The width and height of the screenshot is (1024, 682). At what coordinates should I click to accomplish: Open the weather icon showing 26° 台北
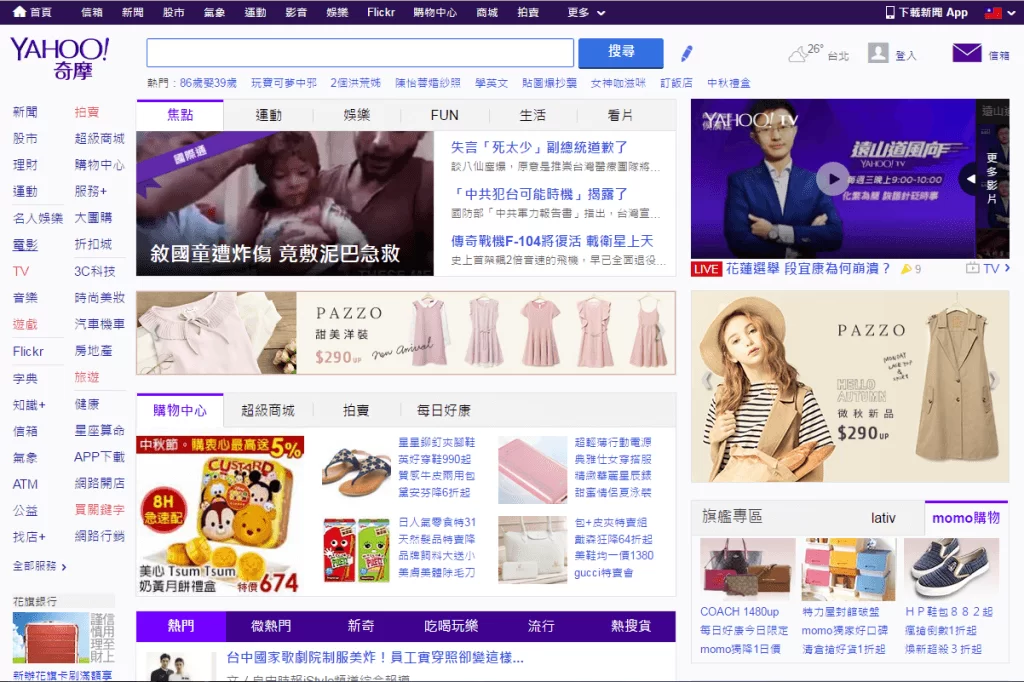[797, 54]
